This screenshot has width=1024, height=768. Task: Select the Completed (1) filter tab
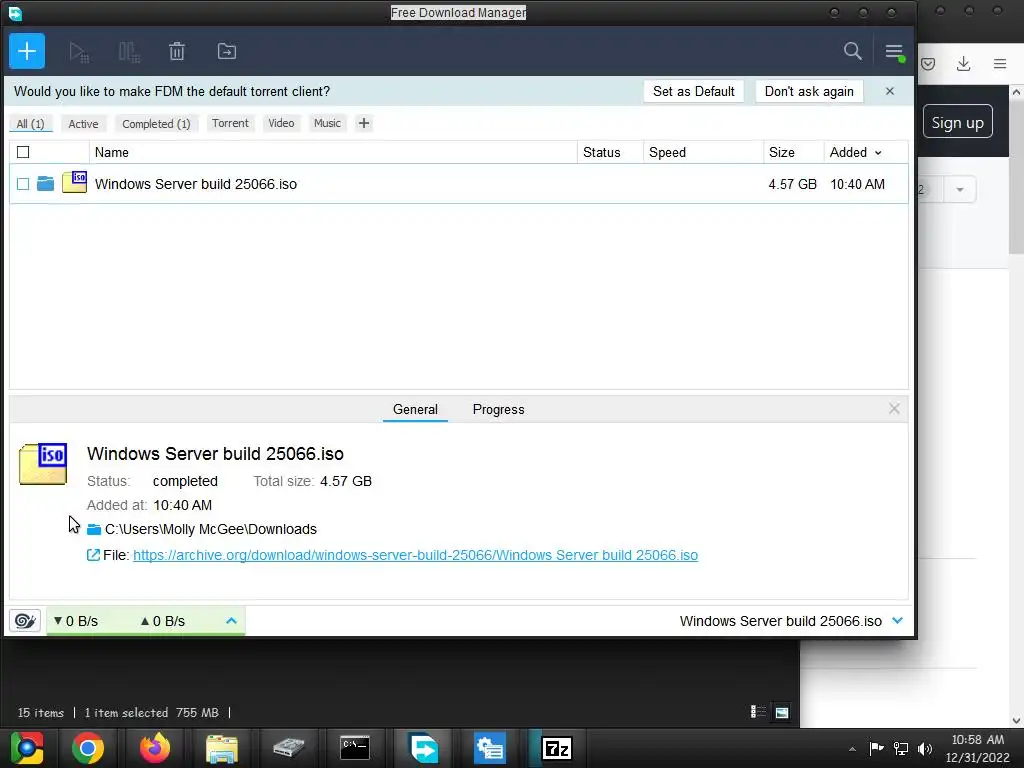(156, 123)
